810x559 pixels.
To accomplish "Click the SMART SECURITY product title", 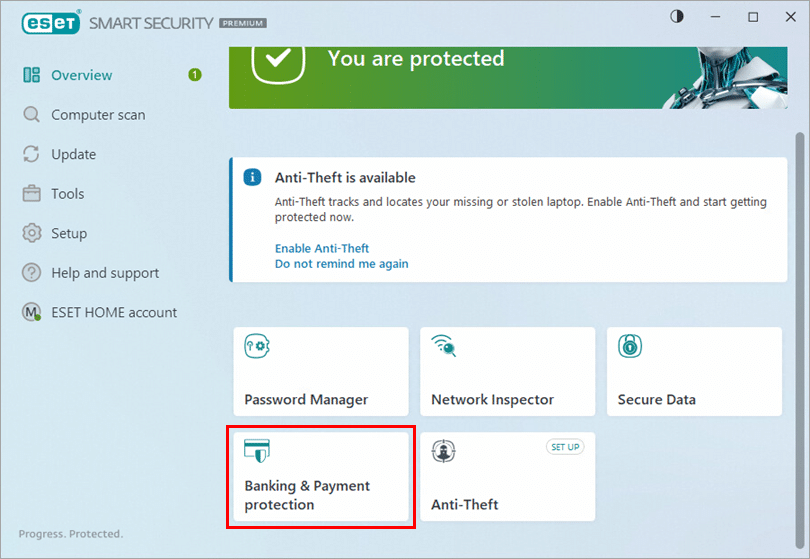I will [x=151, y=23].
